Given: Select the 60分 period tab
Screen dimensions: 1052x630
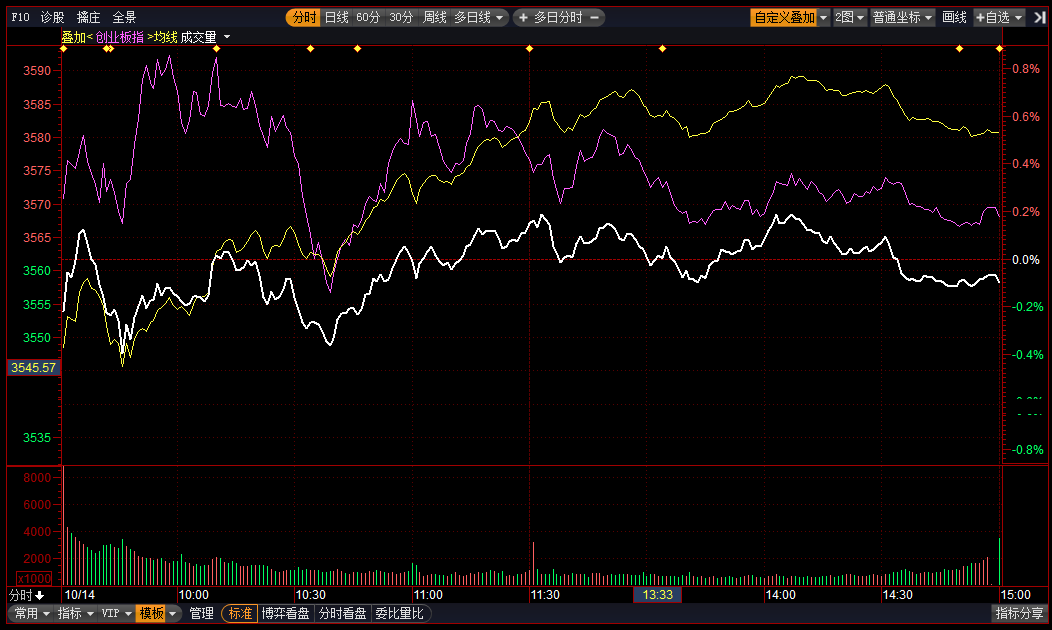Looking at the screenshot, I should (x=368, y=17).
